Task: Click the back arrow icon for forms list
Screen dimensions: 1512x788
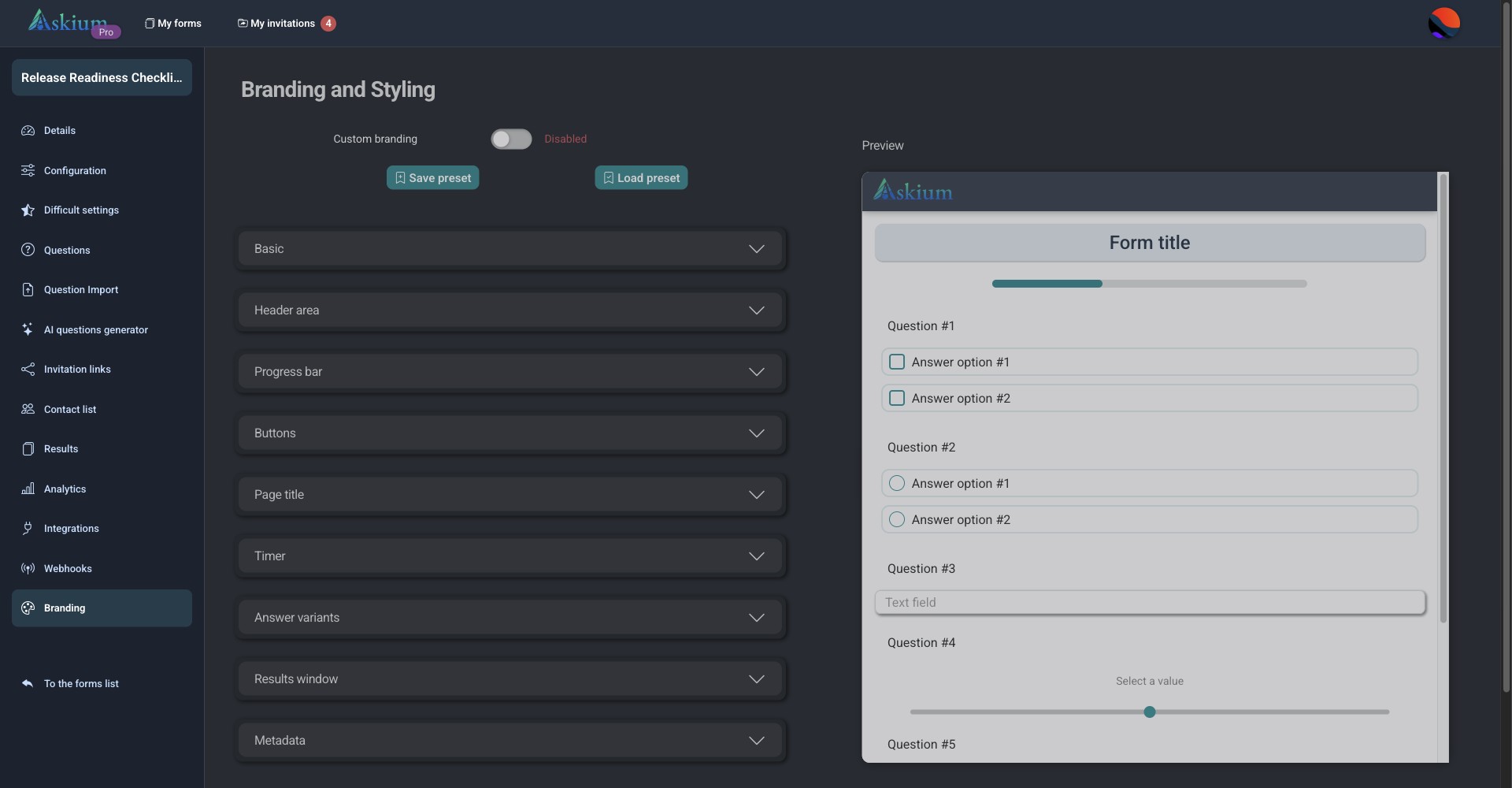Action: pos(28,683)
